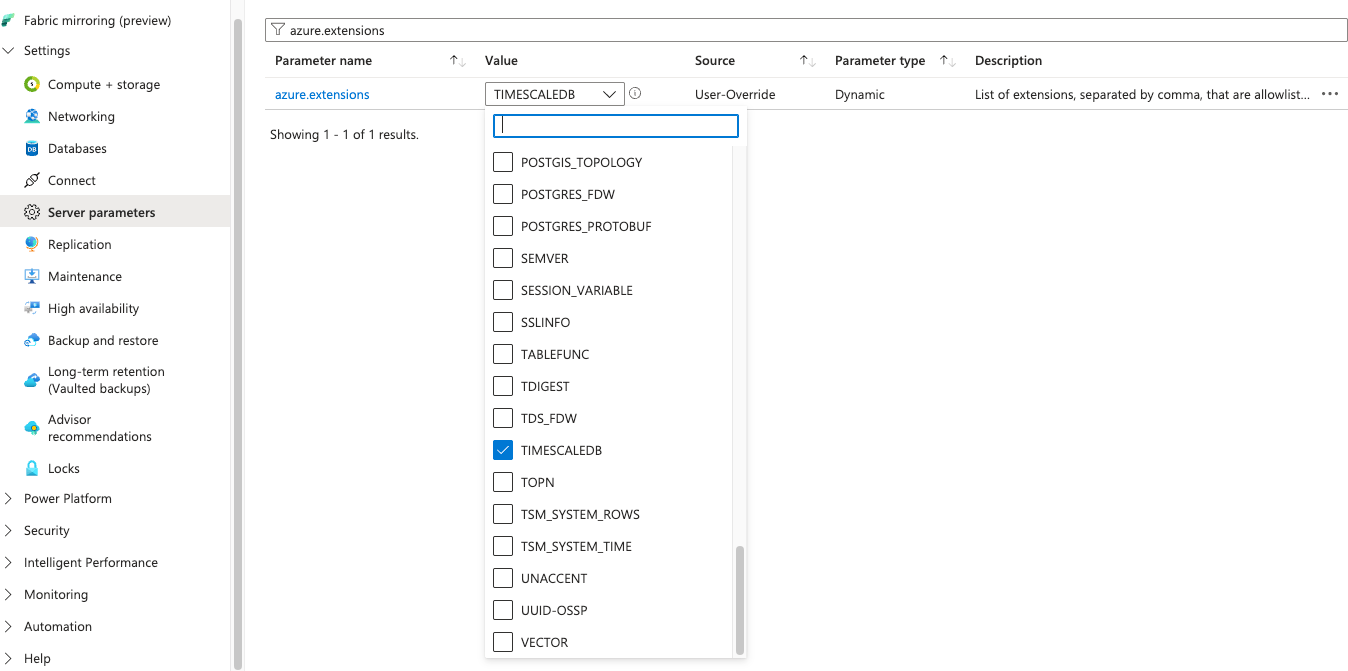
Task: Click the info icon beside value dropdown
Action: click(635, 94)
